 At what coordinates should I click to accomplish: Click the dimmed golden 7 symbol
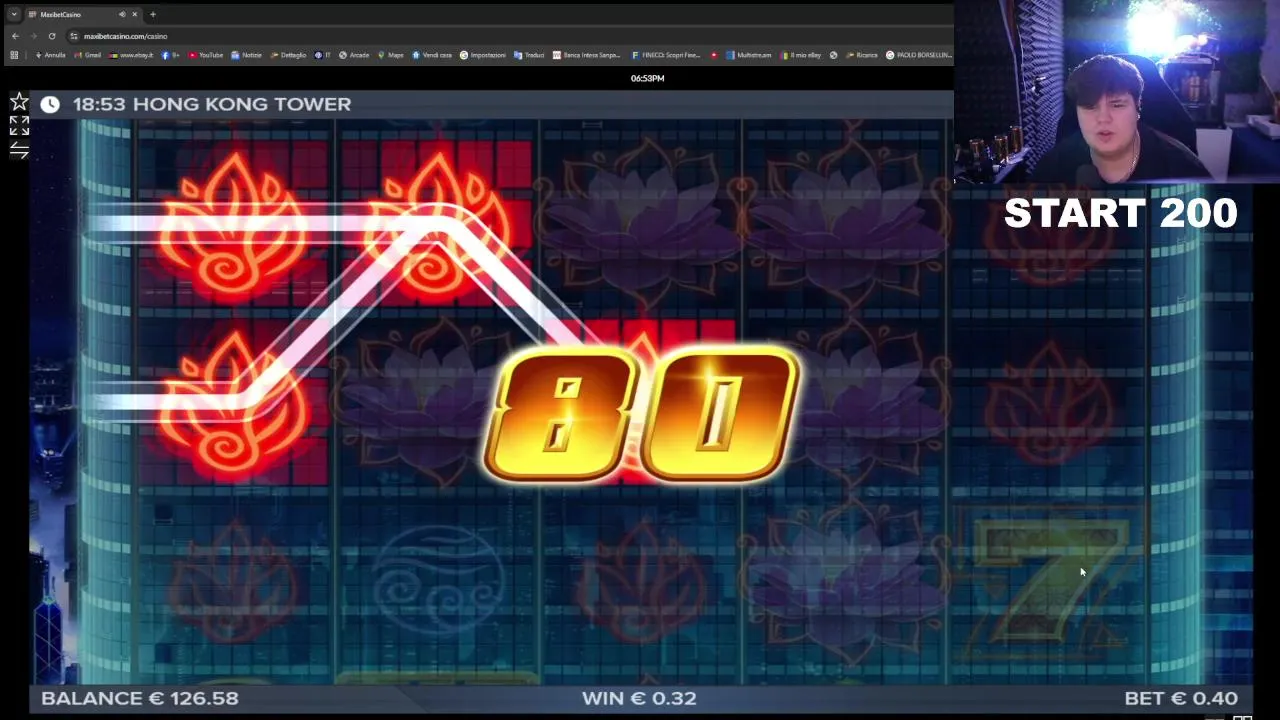(x=1050, y=580)
